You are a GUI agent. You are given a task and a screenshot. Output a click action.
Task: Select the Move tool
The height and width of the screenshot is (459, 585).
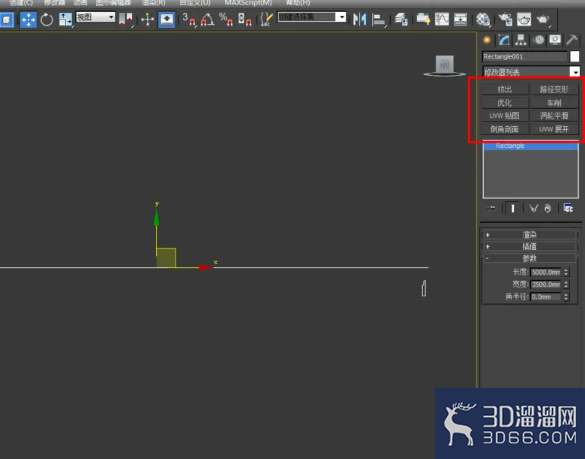click(x=28, y=20)
